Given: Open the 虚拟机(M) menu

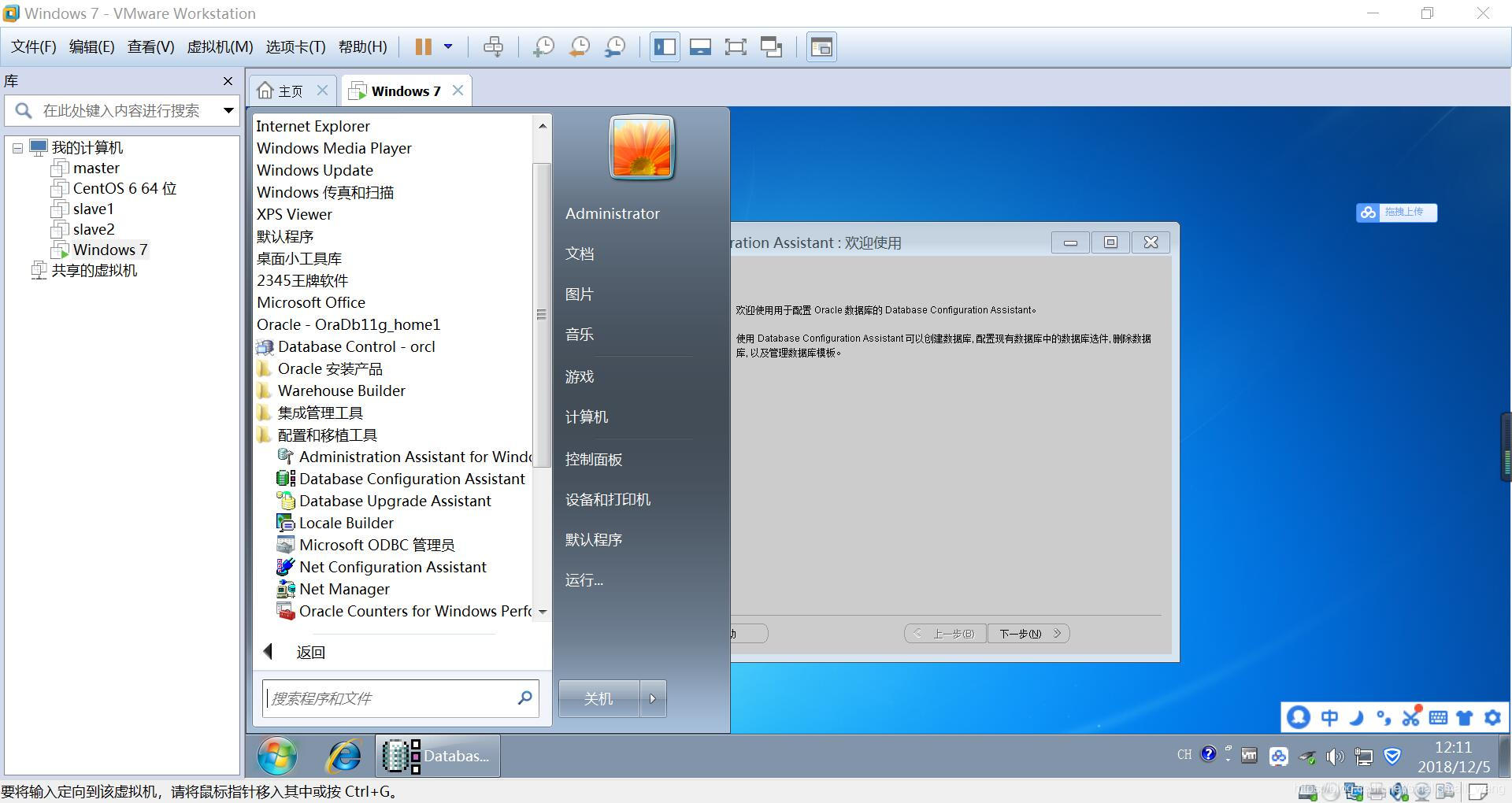Looking at the screenshot, I should (x=220, y=47).
